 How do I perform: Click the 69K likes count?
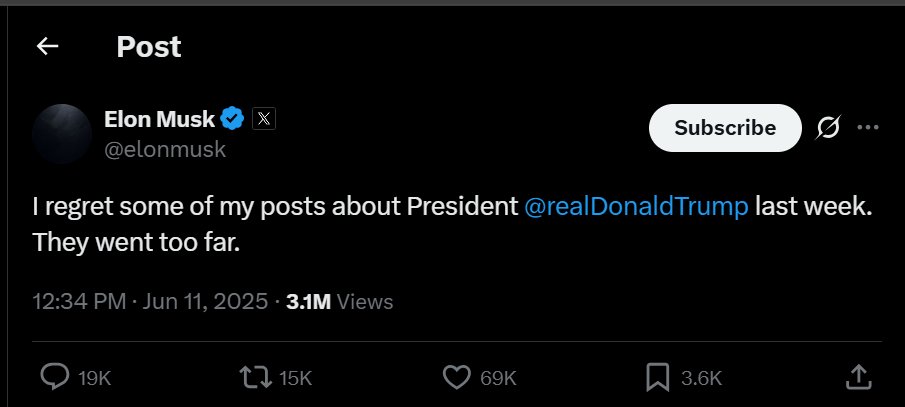point(498,378)
